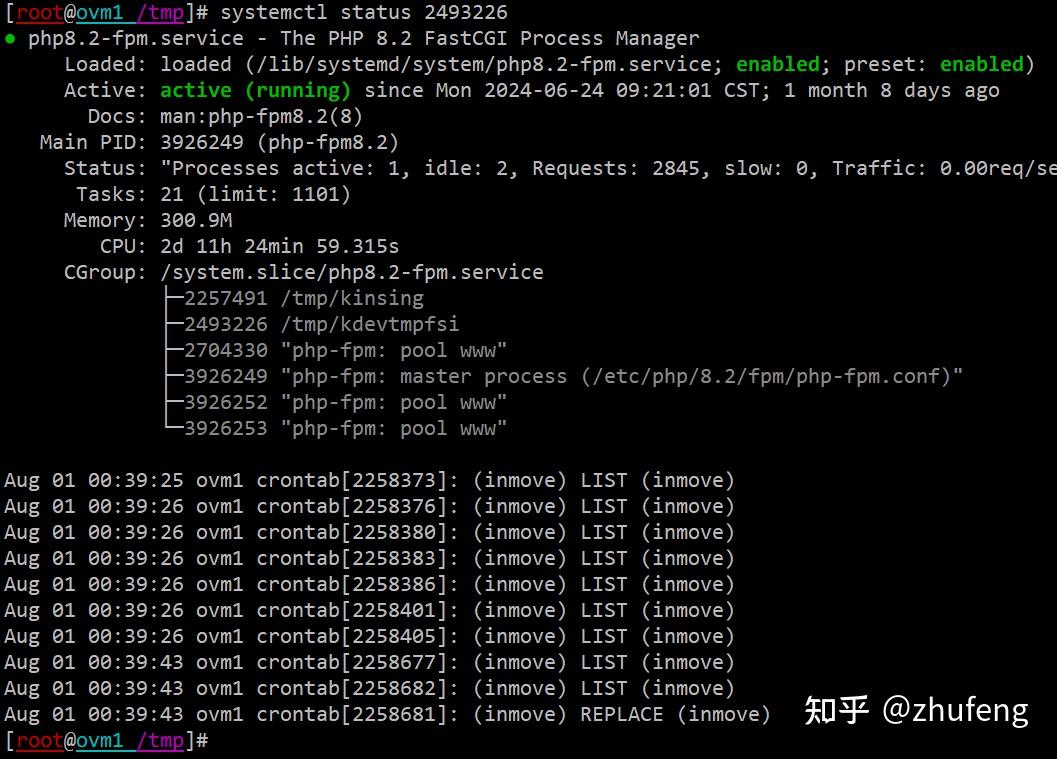The image size is (1057, 759).
Task: Click the green 'active (running)' text
Action: coord(255,90)
